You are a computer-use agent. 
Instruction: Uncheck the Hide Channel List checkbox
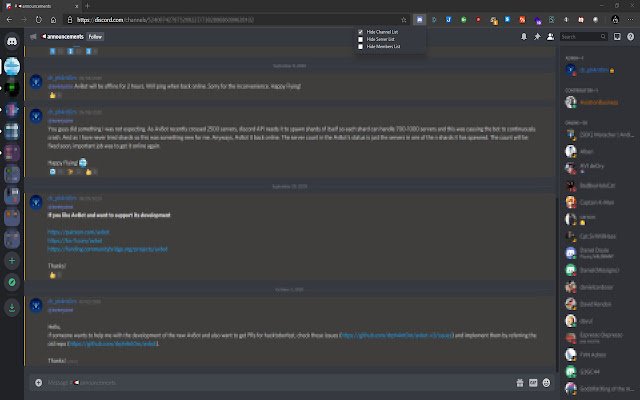(x=360, y=32)
